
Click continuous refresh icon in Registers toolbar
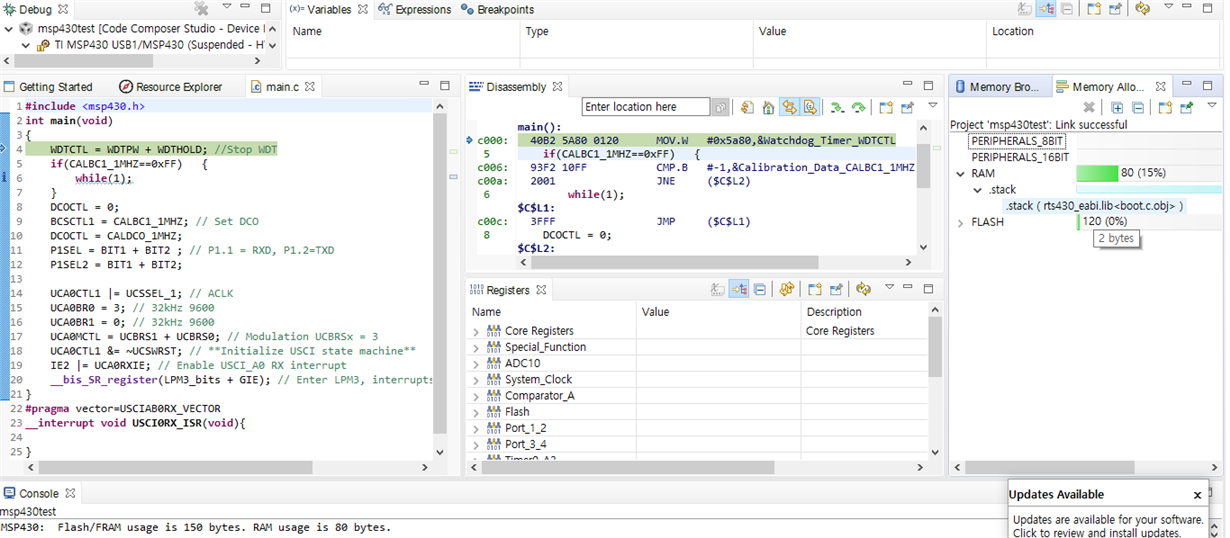point(787,290)
